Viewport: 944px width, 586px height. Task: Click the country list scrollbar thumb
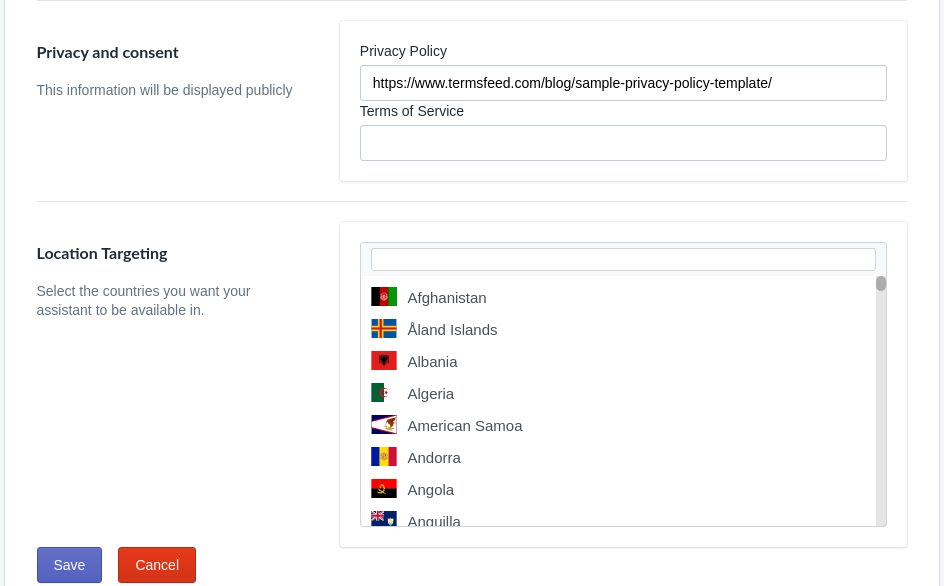coord(881,283)
